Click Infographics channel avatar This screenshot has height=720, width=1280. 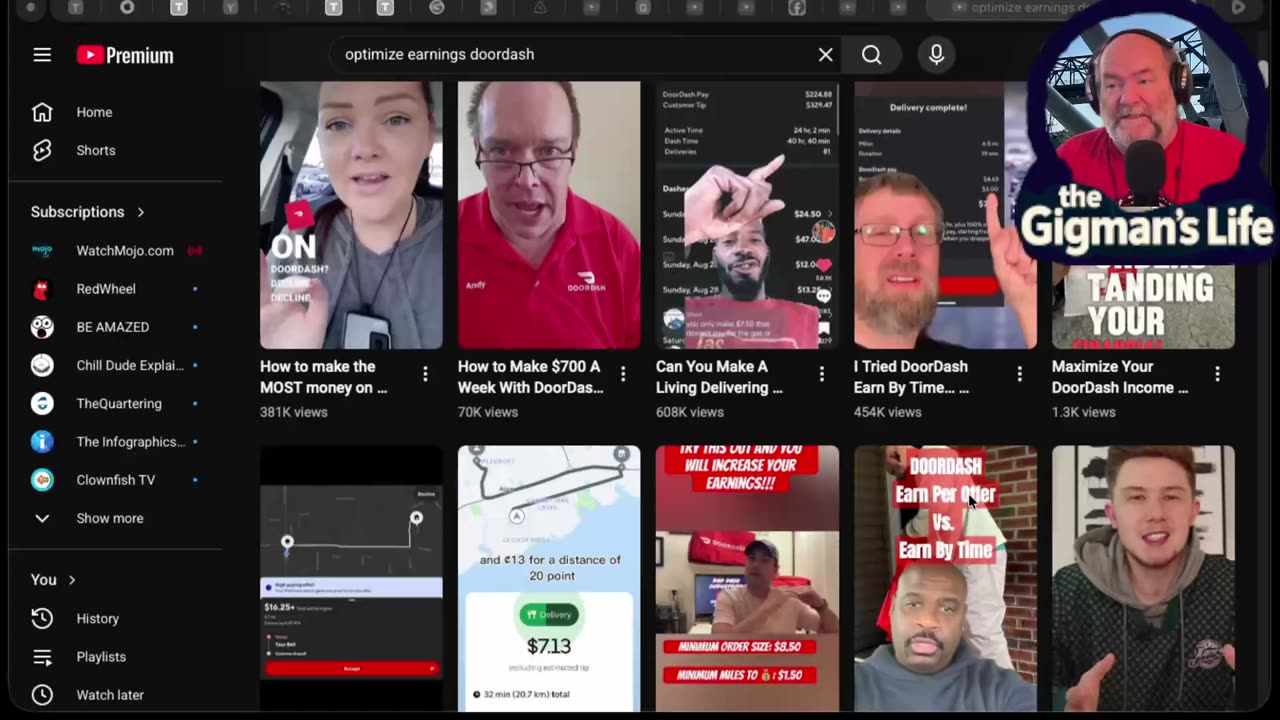pos(42,441)
